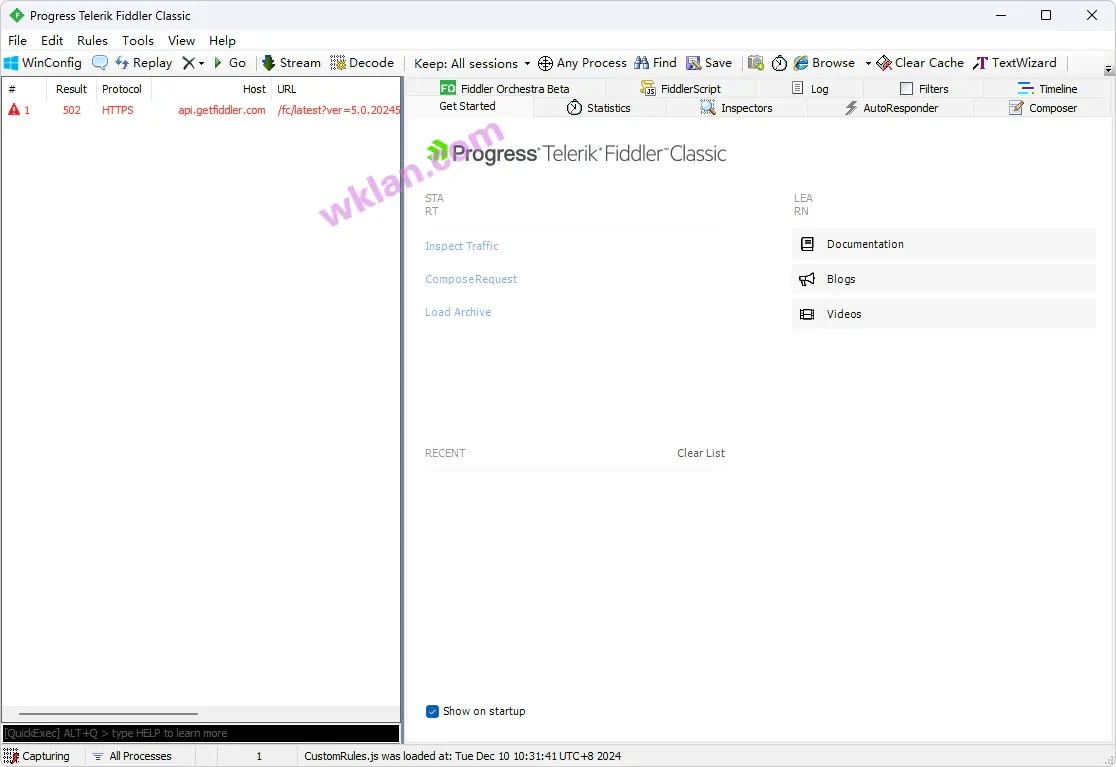
Task: Click the Clear Cache toolbar button
Action: point(920,63)
